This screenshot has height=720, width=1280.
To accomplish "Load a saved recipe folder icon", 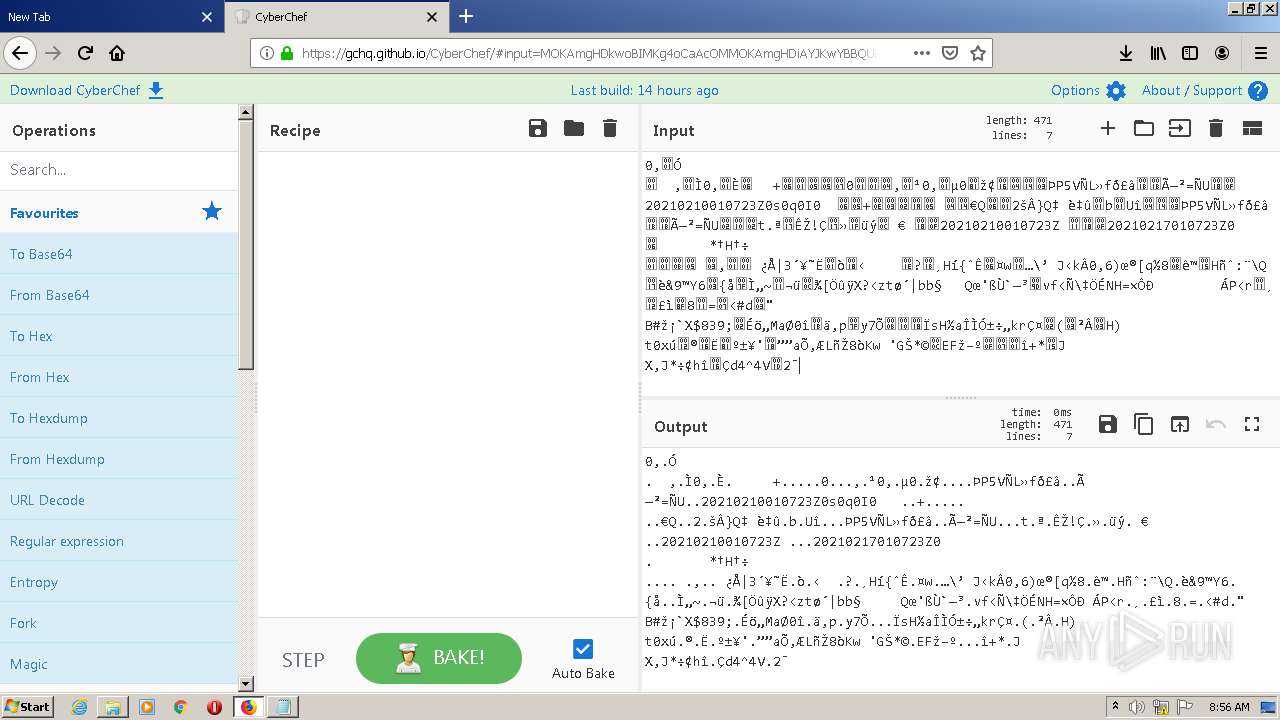I will 574,128.
